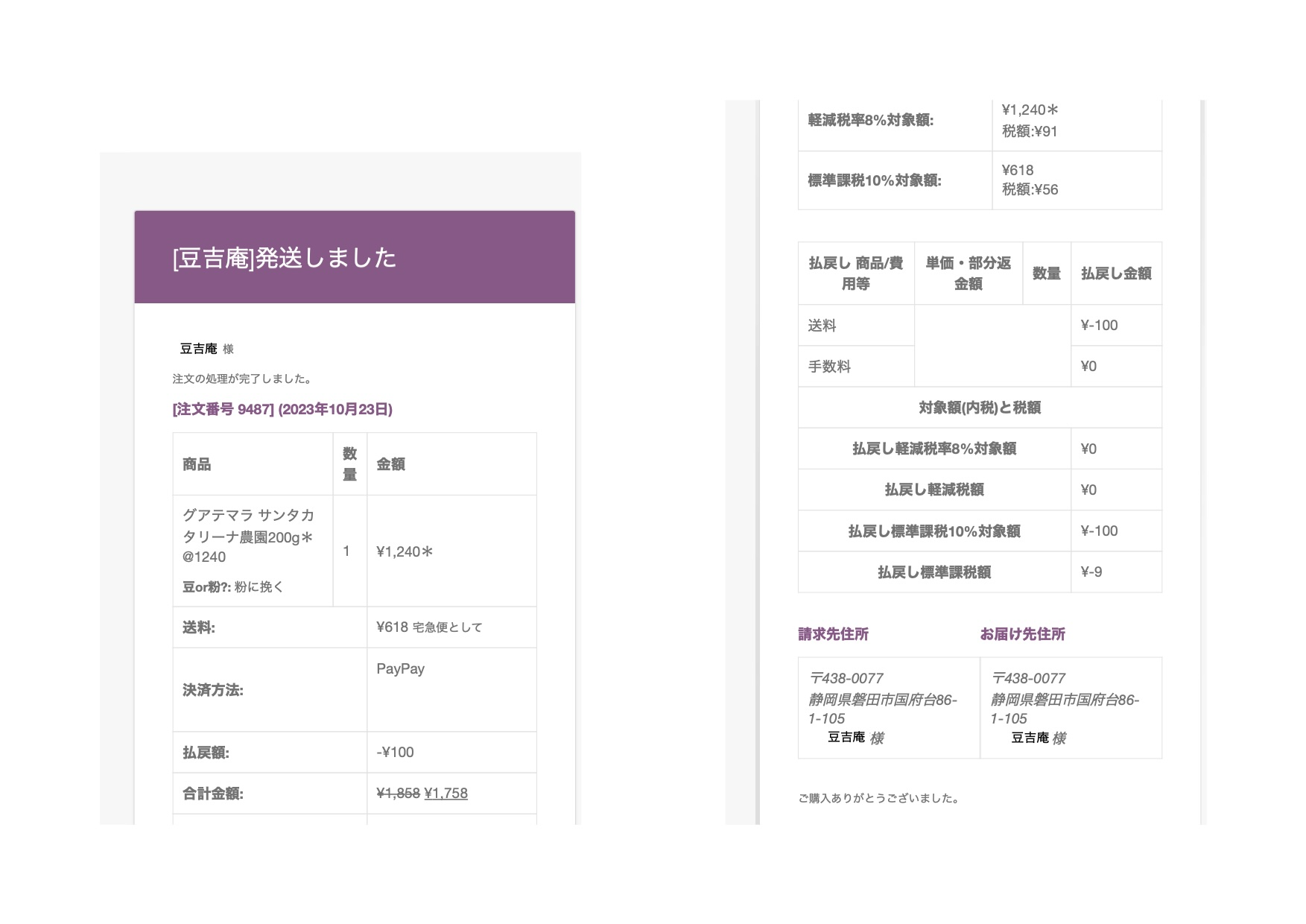Click '払戻し標準課税額' row label

pyautogui.click(x=934, y=572)
